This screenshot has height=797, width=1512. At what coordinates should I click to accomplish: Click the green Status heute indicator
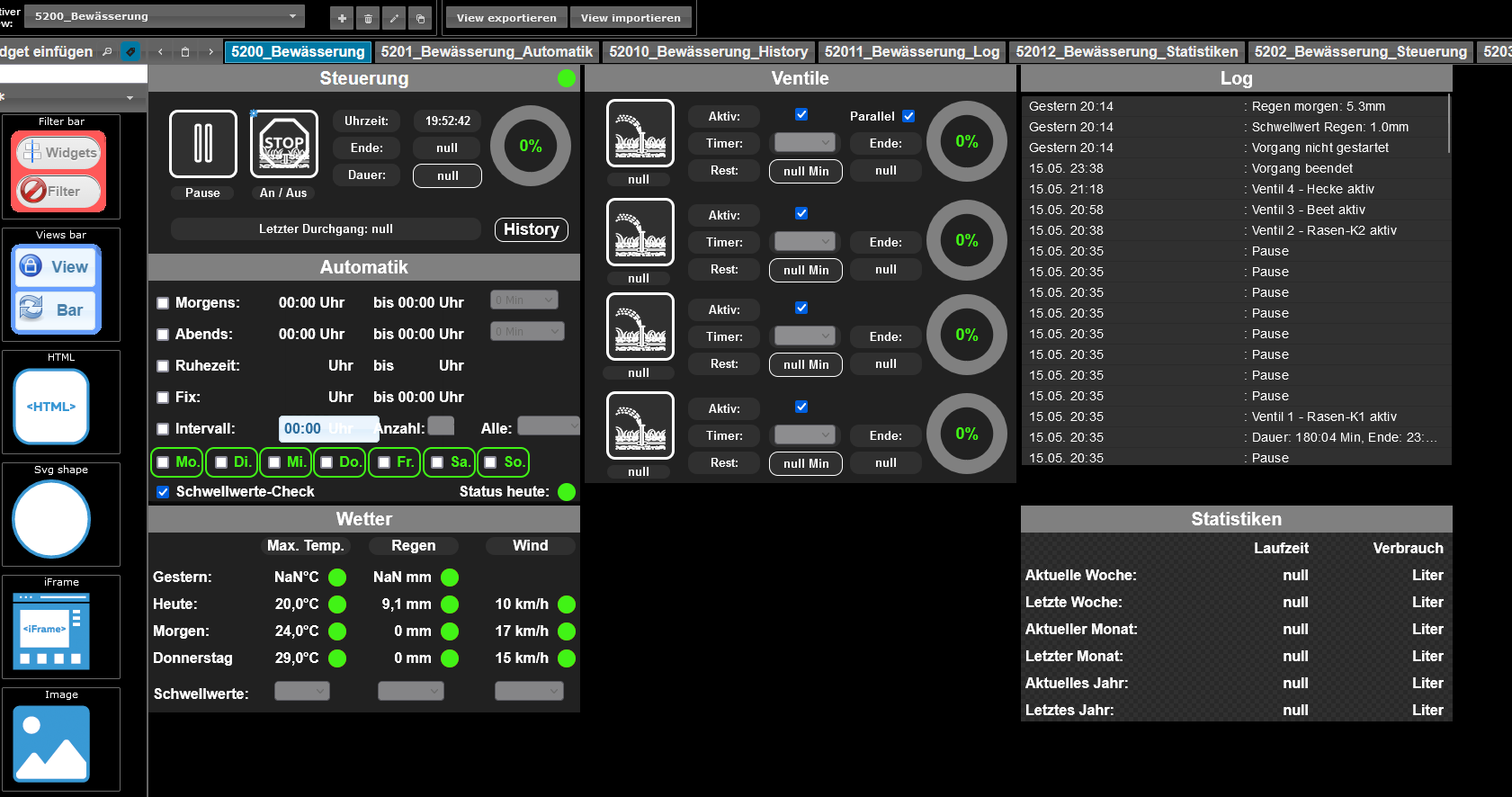[x=567, y=492]
